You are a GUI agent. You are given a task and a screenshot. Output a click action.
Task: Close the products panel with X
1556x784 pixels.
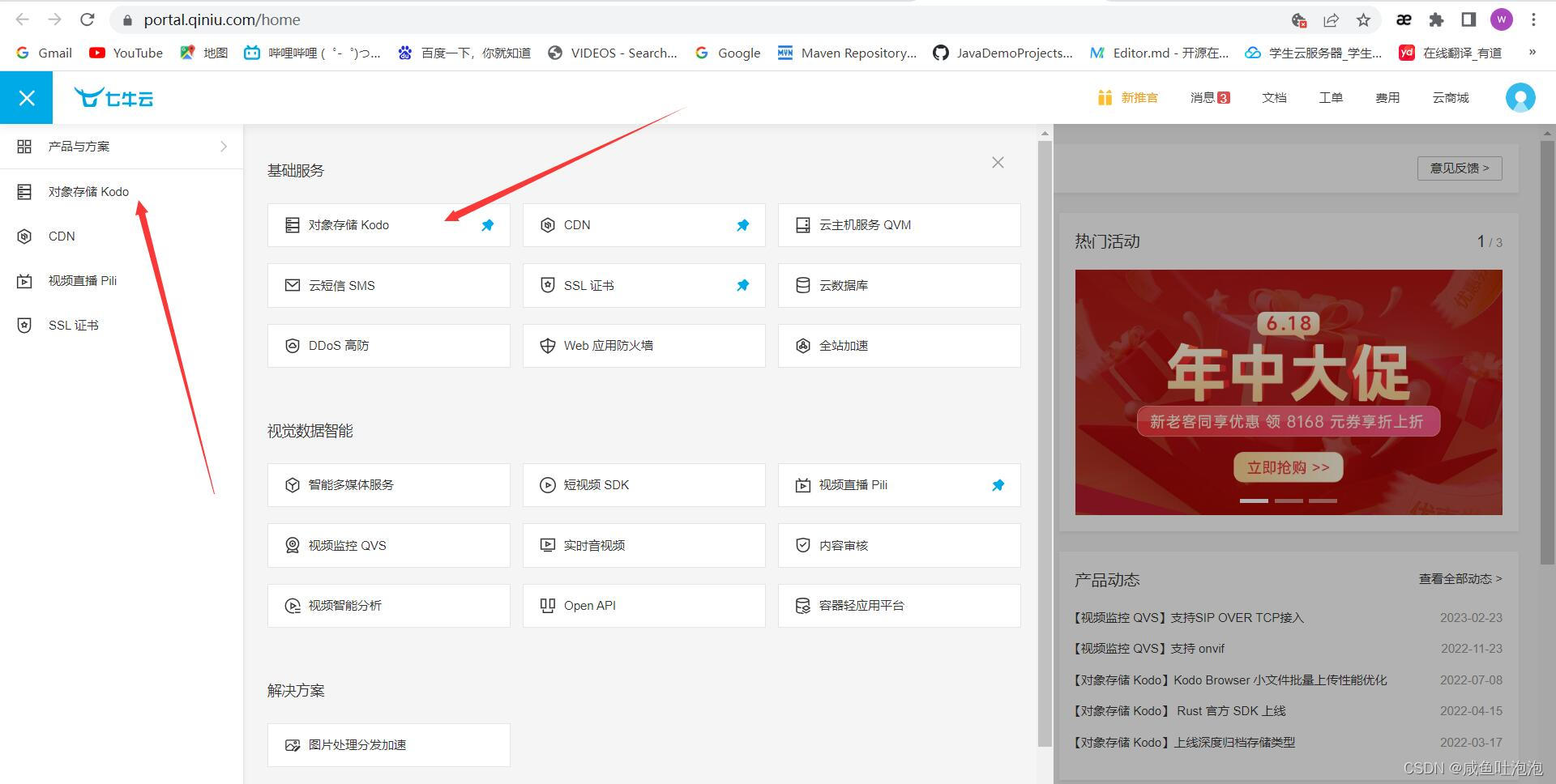pyautogui.click(x=998, y=163)
